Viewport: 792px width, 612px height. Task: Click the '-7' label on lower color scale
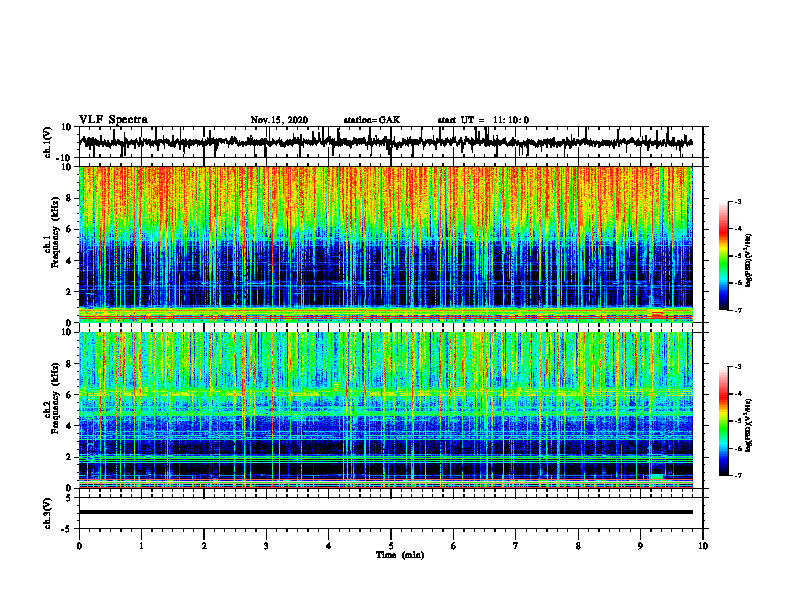(x=737, y=476)
